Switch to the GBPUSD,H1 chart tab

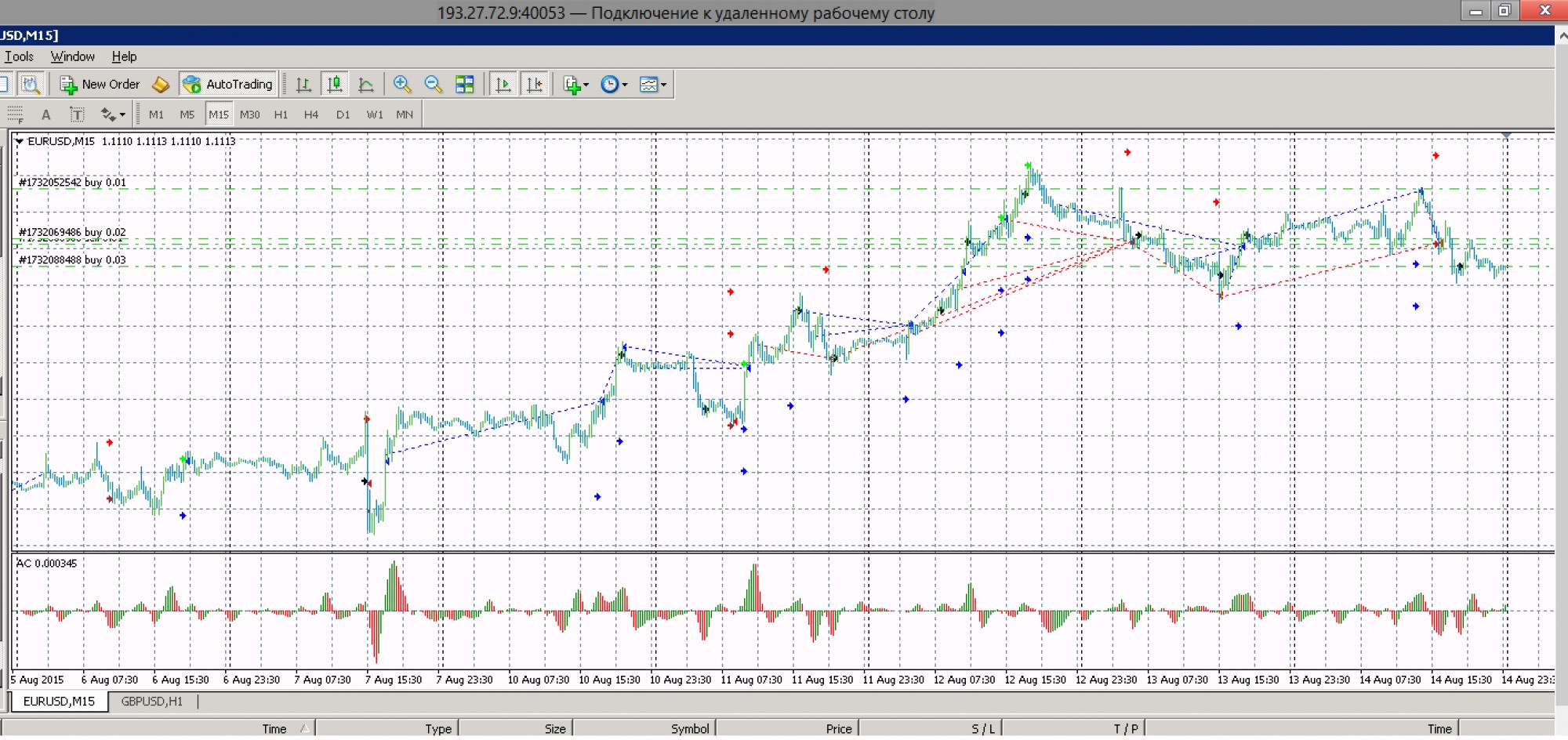tap(151, 702)
